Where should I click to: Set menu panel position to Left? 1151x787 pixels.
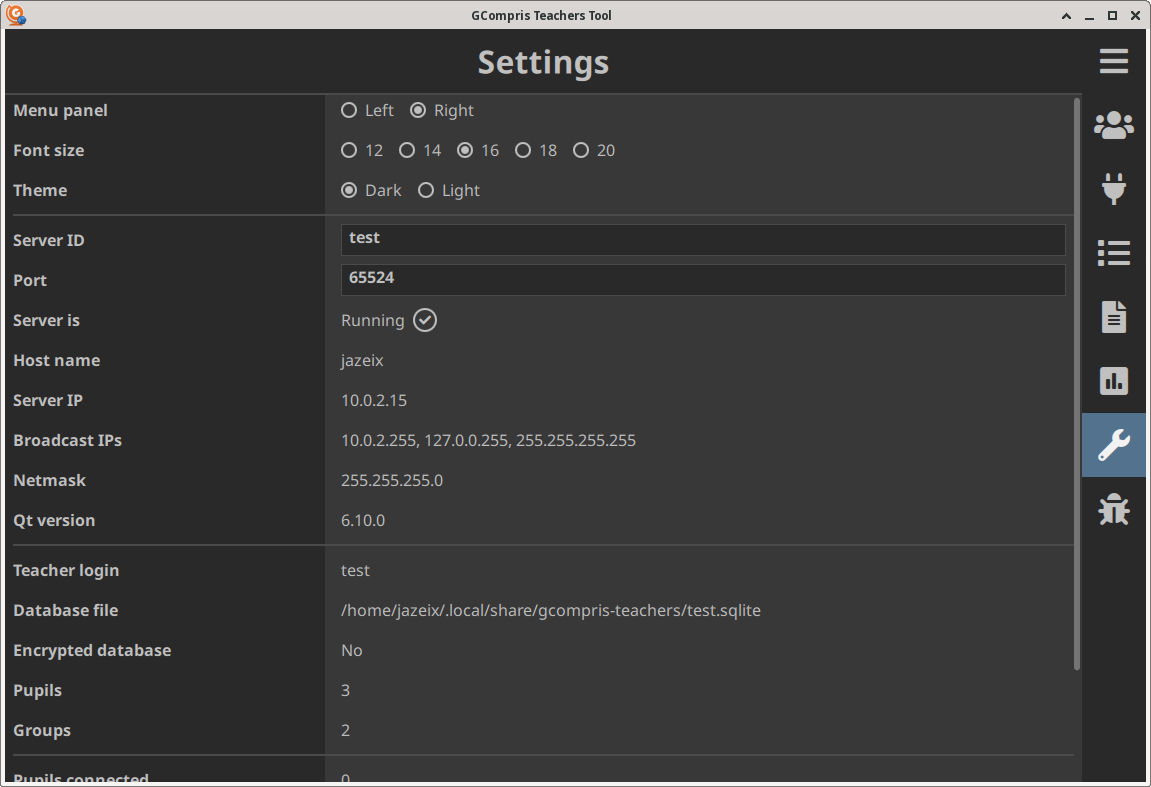(349, 110)
